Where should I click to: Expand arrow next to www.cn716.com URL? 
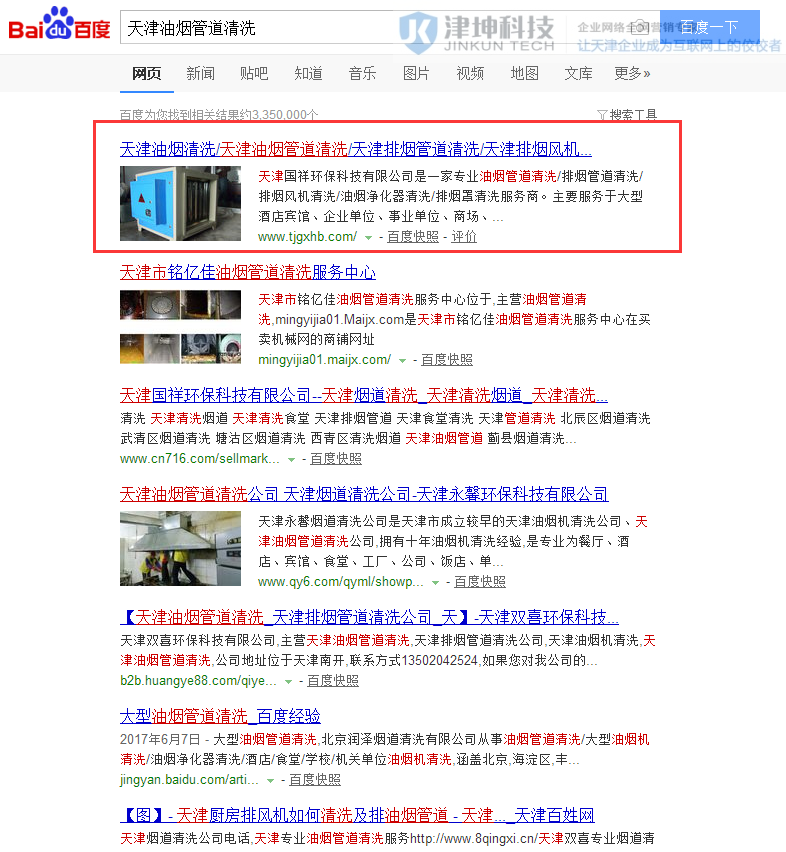pyautogui.click(x=291, y=460)
